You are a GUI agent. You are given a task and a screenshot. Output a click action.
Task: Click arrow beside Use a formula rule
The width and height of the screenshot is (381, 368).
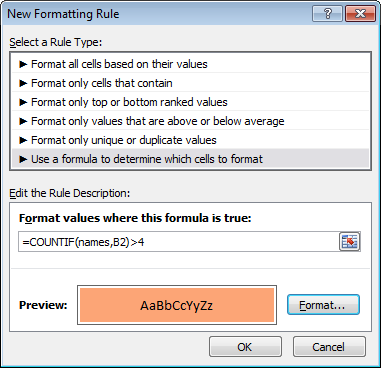point(23,159)
